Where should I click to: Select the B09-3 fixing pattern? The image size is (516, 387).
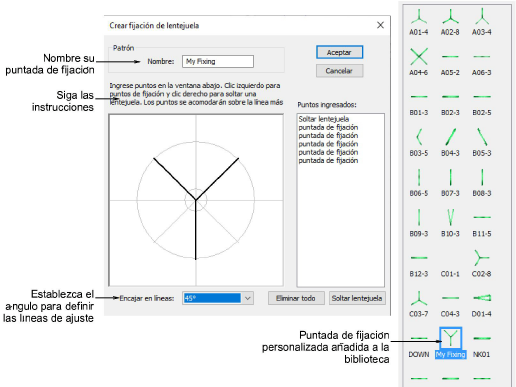[x=419, y=223]
